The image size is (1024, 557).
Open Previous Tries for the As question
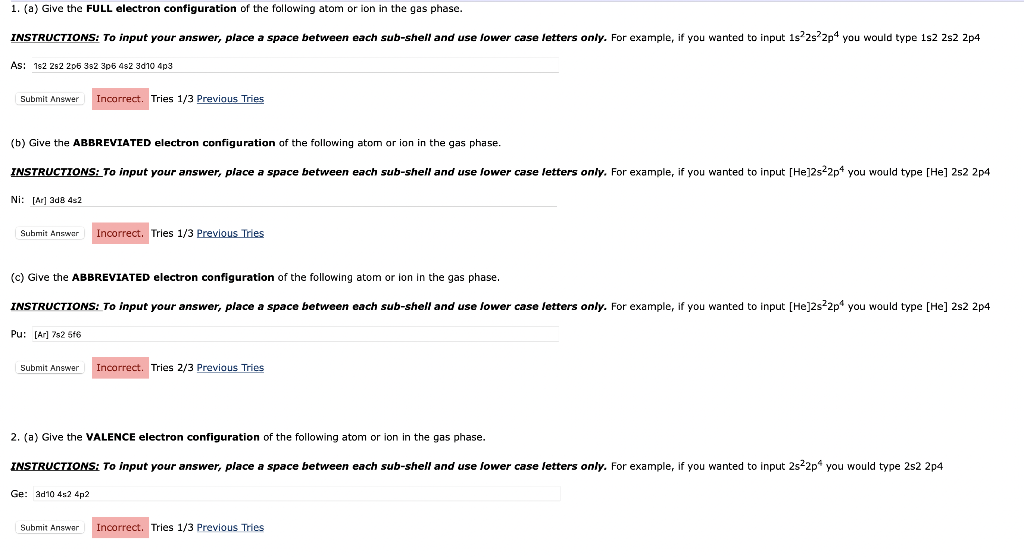[x=230, y=99]
